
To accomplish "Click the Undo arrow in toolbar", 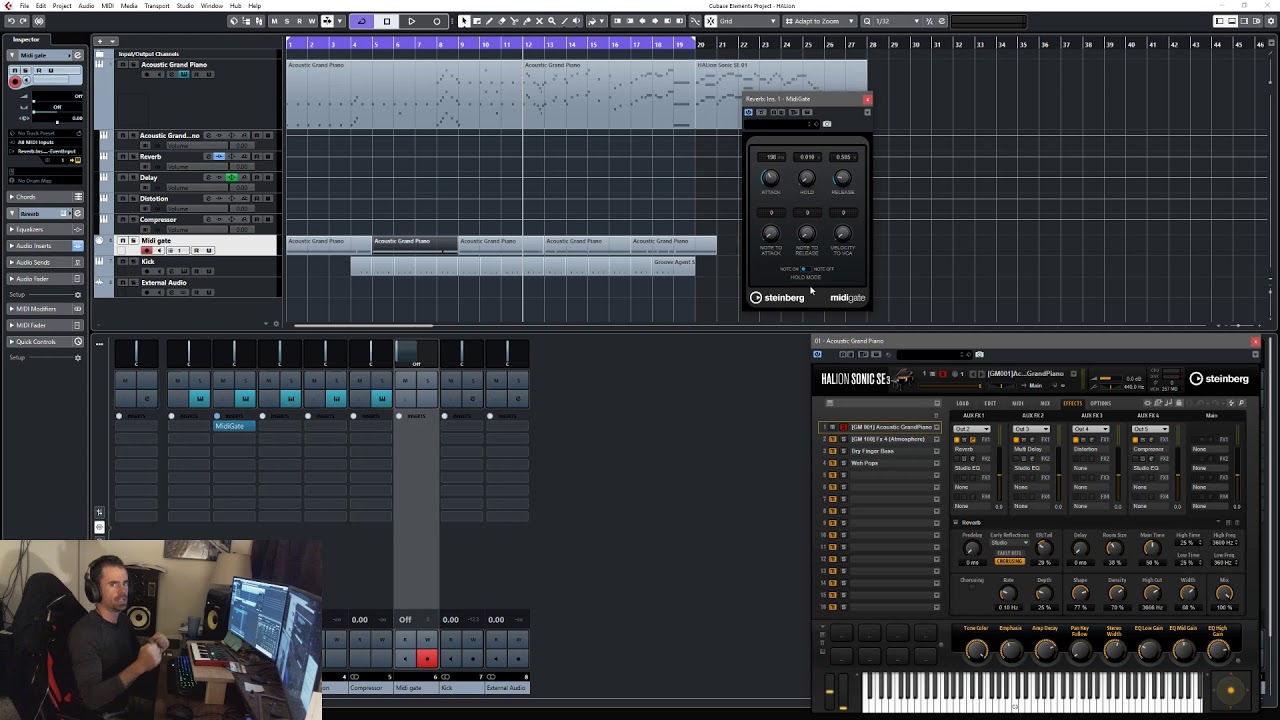I will tap(11, 21).
